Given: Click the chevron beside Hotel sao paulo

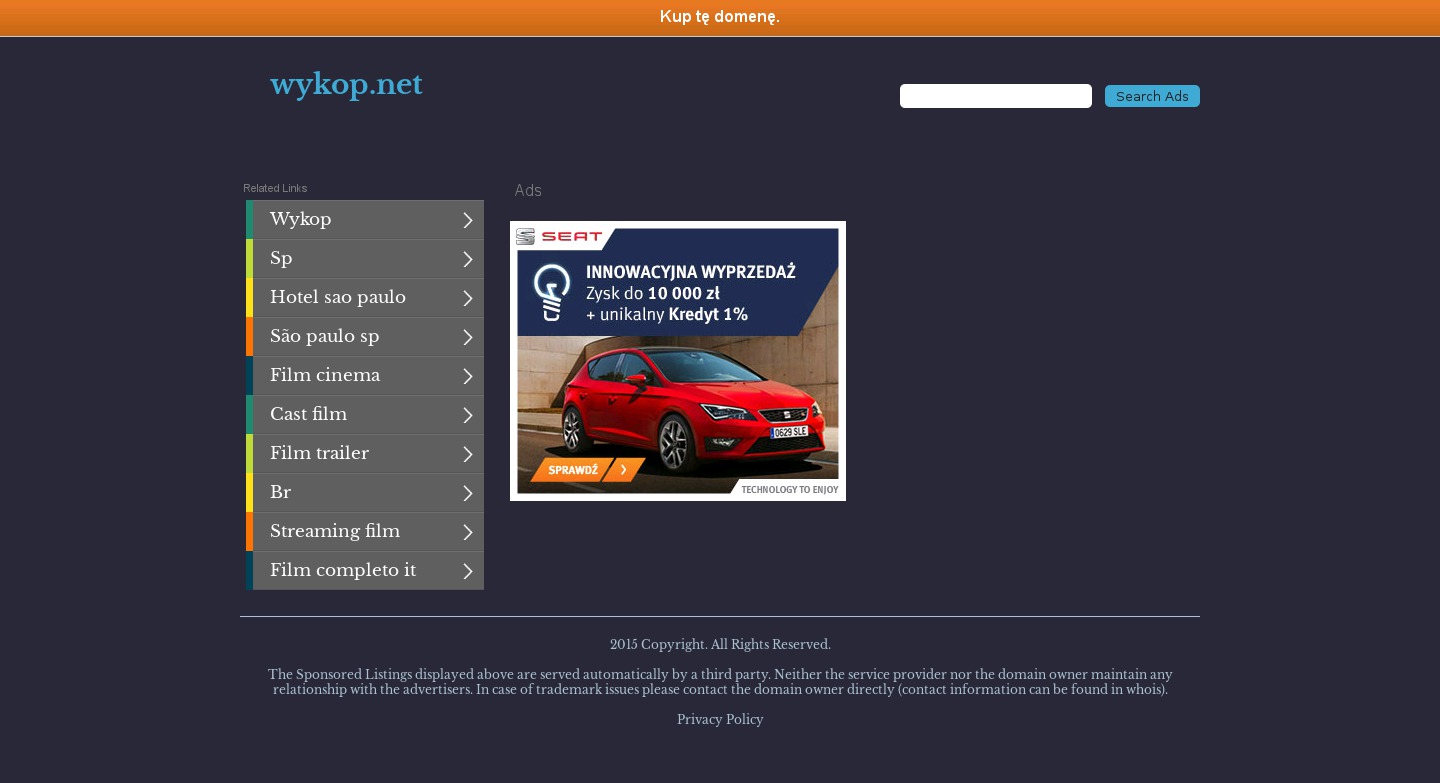Looking at the screenshot, I should (x=467, y=298).
